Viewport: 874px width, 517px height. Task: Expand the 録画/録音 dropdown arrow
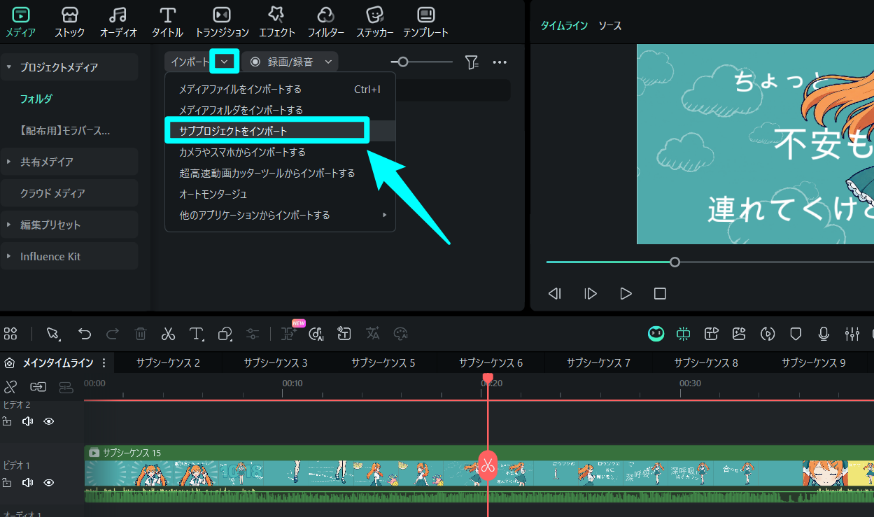coord(328,62)
